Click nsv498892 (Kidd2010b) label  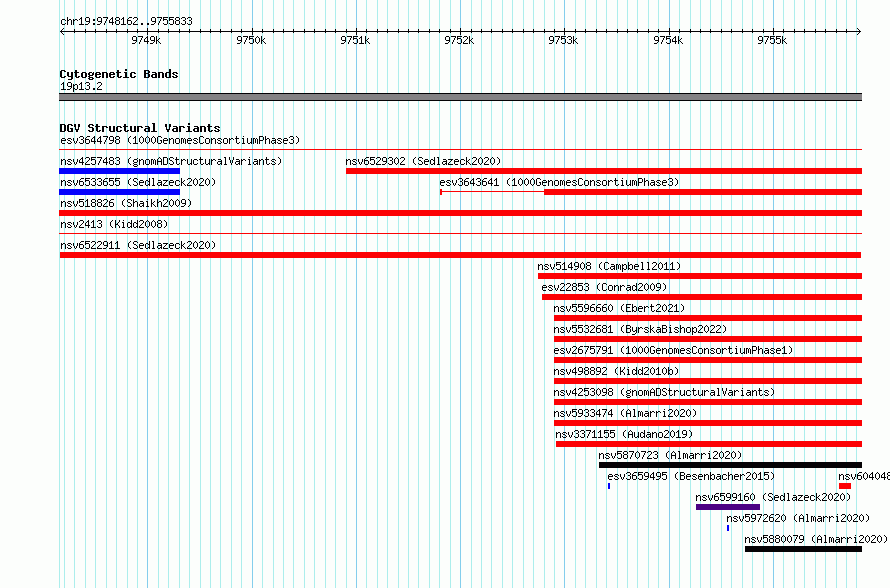(616, 371)
